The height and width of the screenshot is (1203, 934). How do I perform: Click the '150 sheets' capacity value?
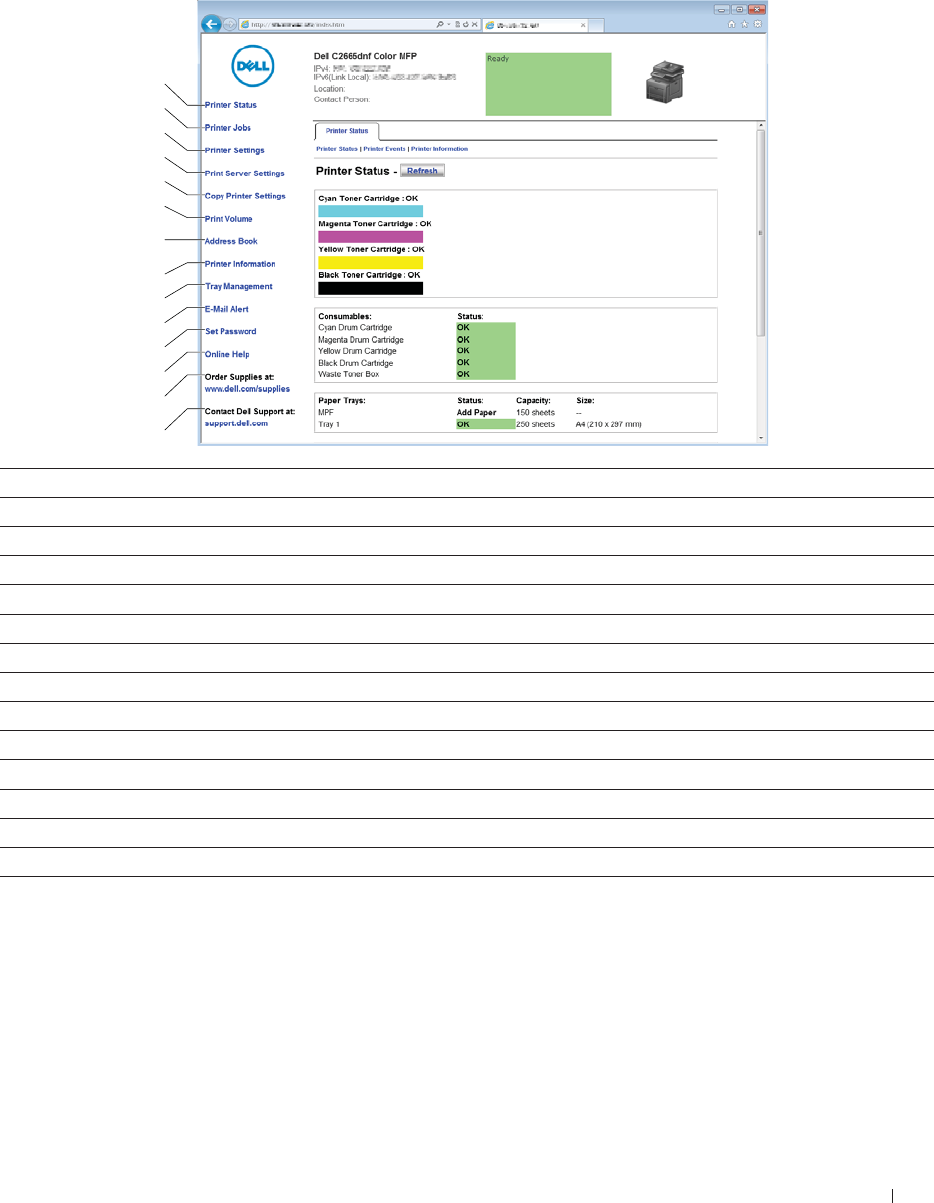pyautogui.click(x=535, y=412)
